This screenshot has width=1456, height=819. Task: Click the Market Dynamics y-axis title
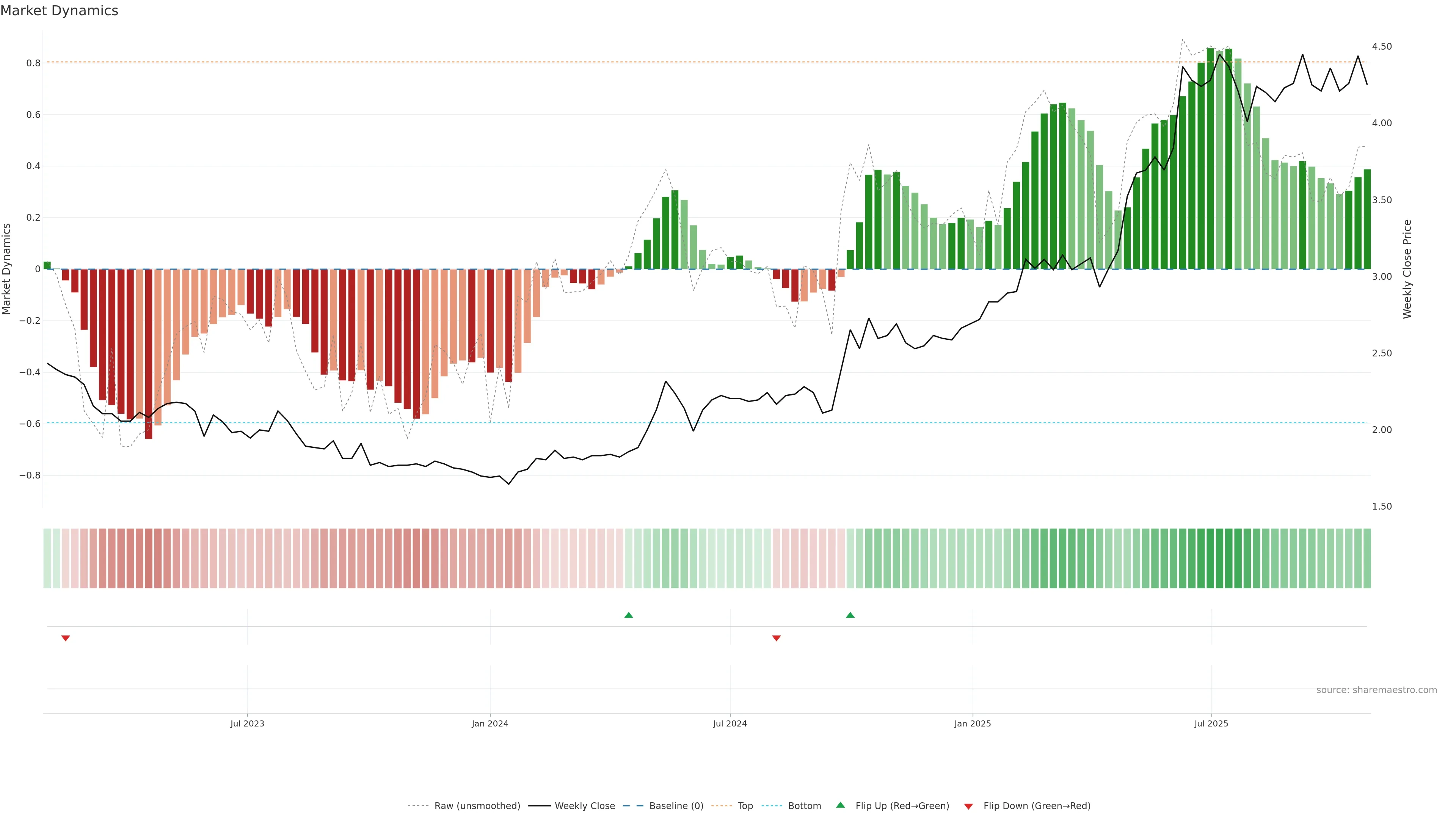pos(7,269)
